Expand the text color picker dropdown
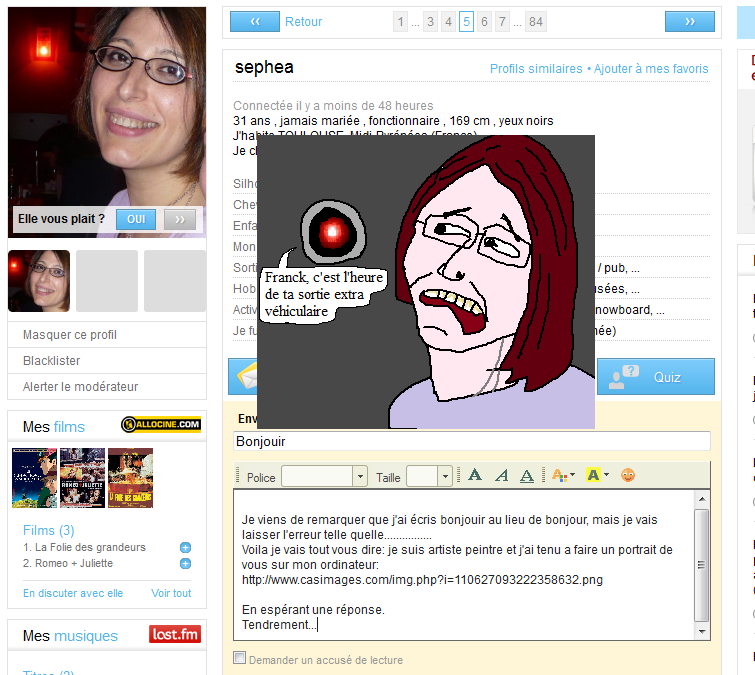The width and height of the screenshot is (755, 675). tap(562, 476)
